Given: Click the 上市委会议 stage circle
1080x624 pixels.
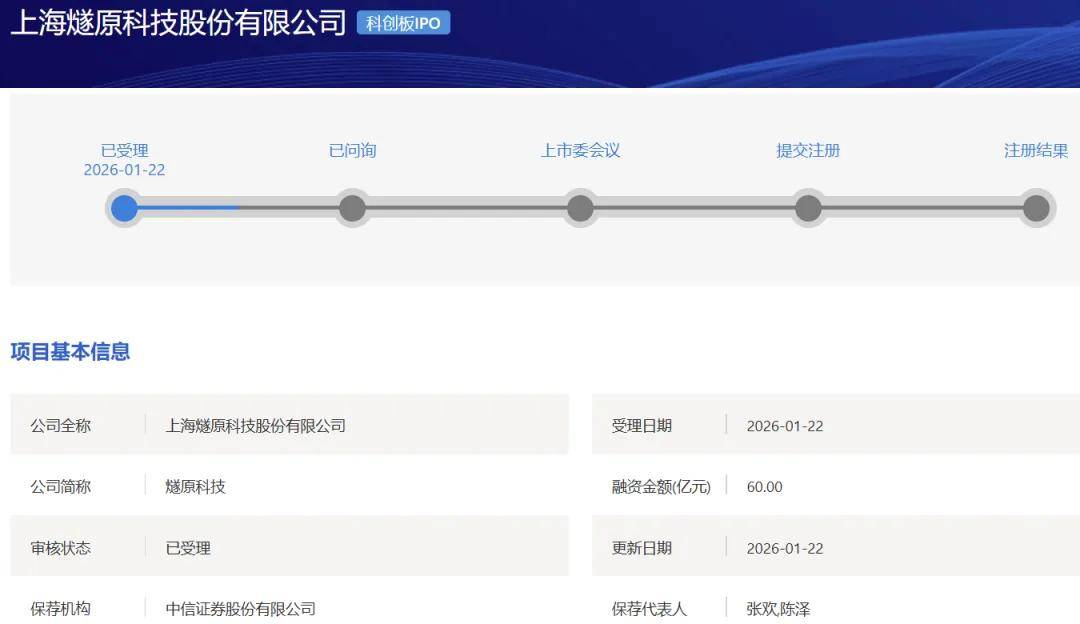Looking at the screenshot, I should click(580, 208).
